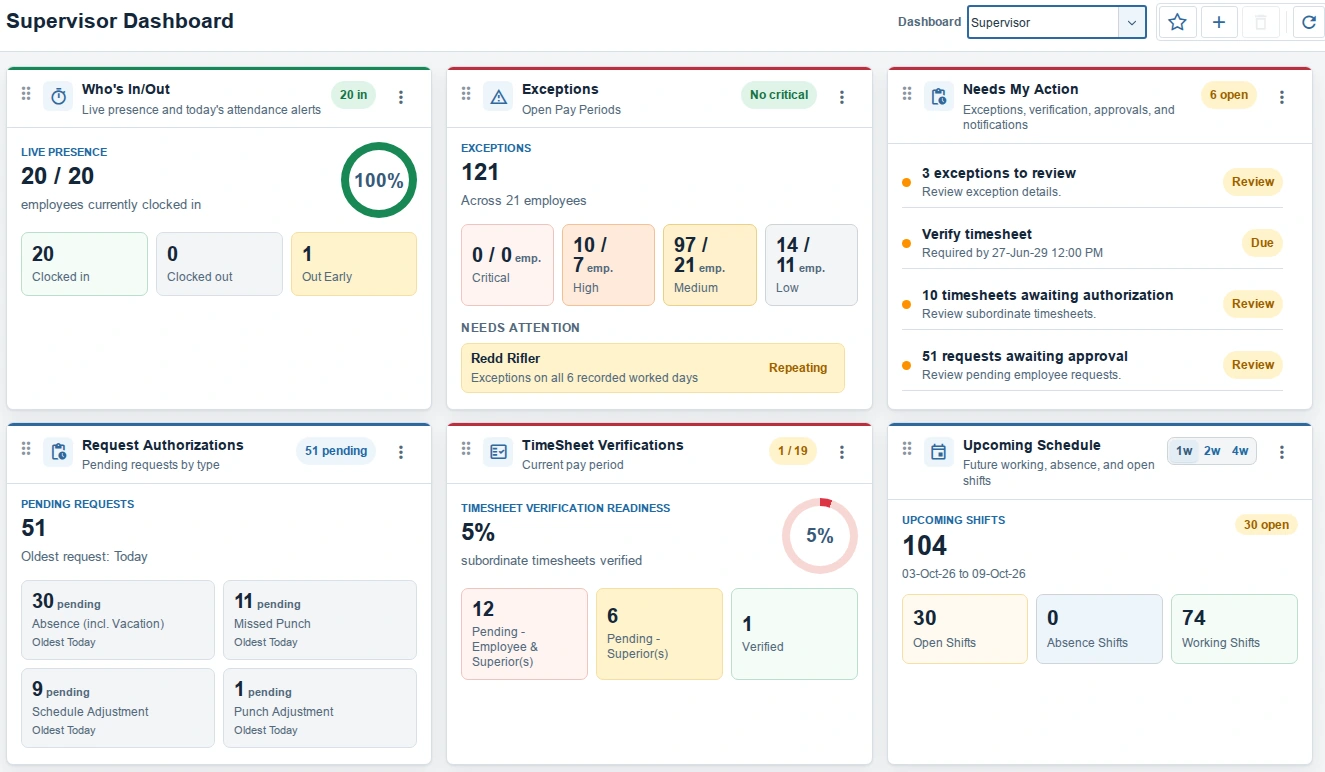
Task: Grab the TimeSheet Verifications drag handle
Action: click(x=466, y=449)
